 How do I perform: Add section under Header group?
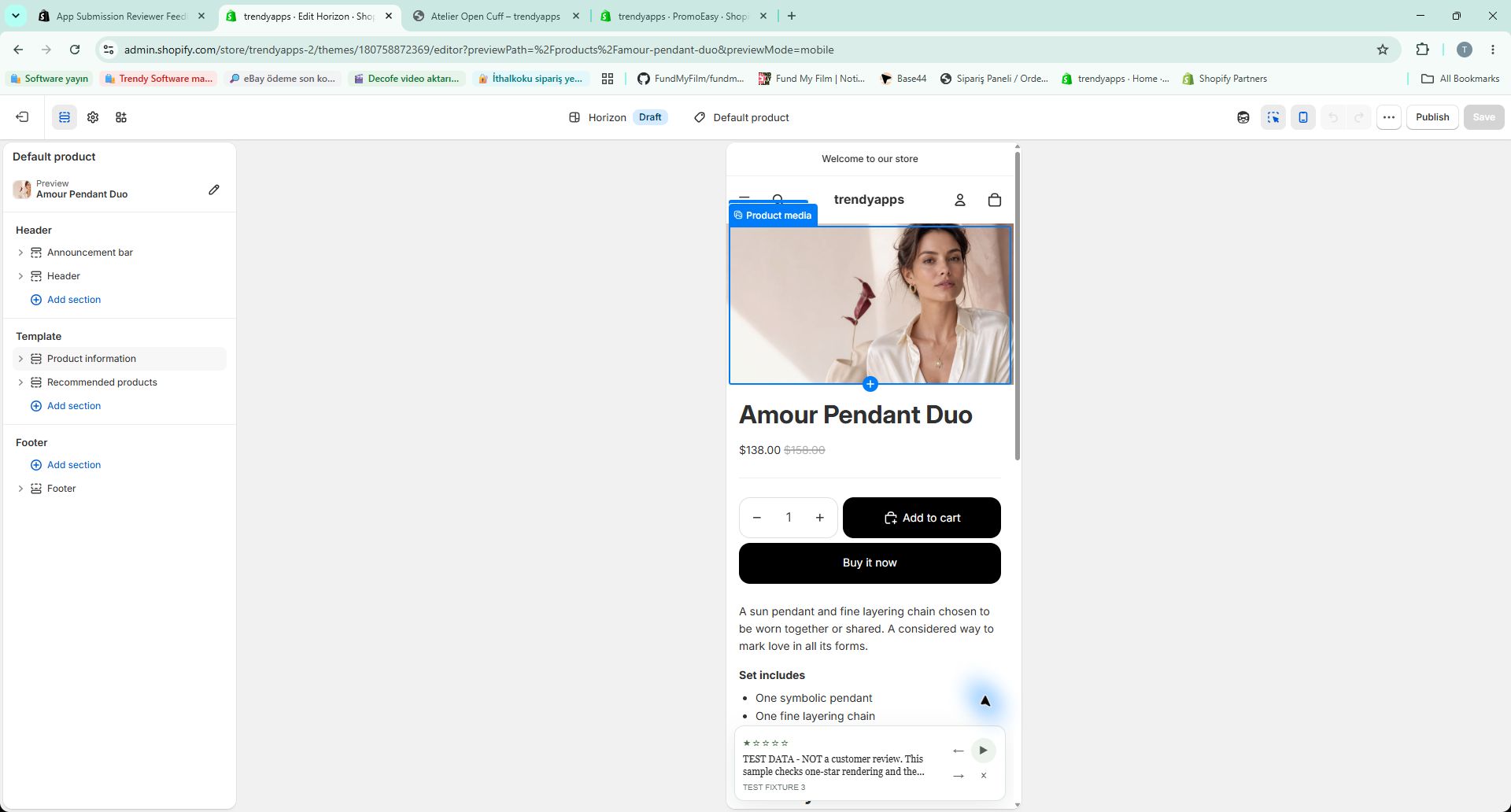[66, 300]
